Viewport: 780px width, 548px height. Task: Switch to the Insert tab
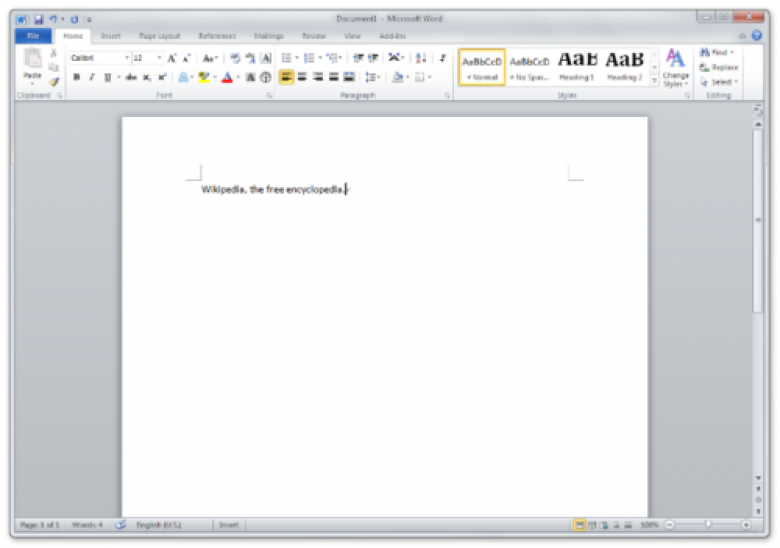tap(110, 36)
